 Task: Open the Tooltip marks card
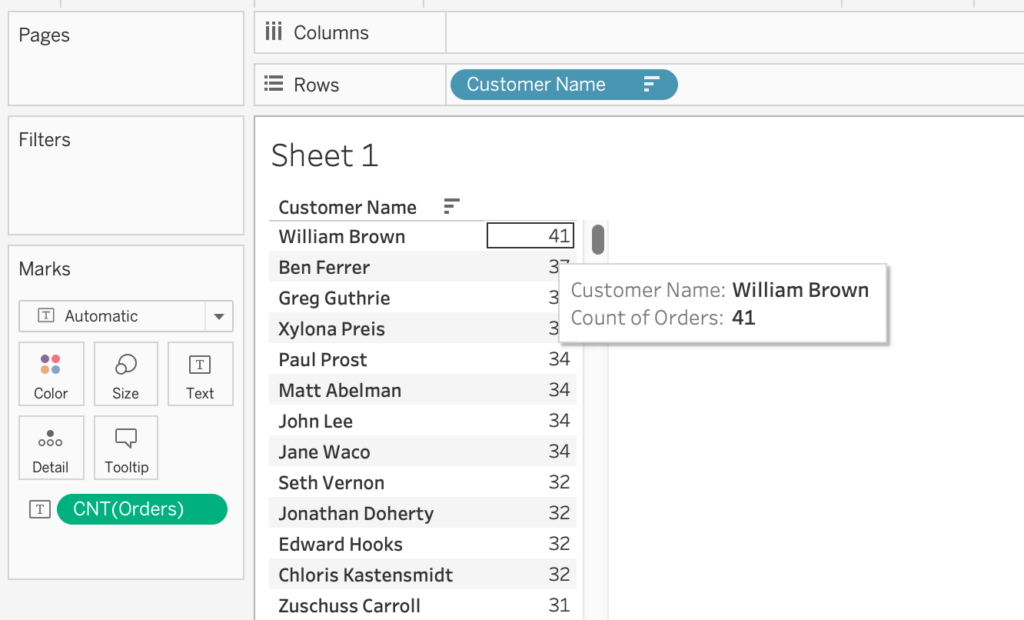[126, 448]
